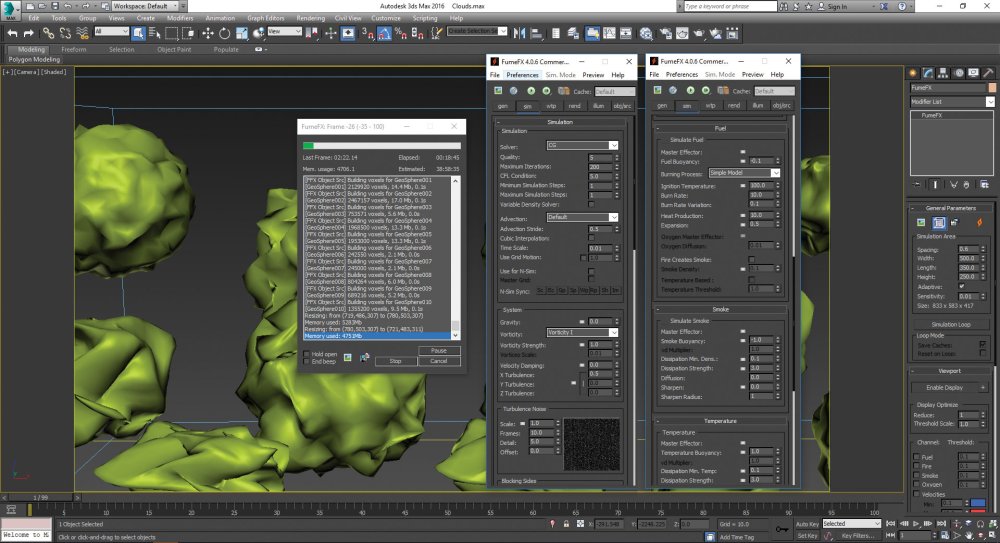Screen dimensions: 1000x543
Task: Enable the Velocities channel checkbox
Action: tap(916, 494)
